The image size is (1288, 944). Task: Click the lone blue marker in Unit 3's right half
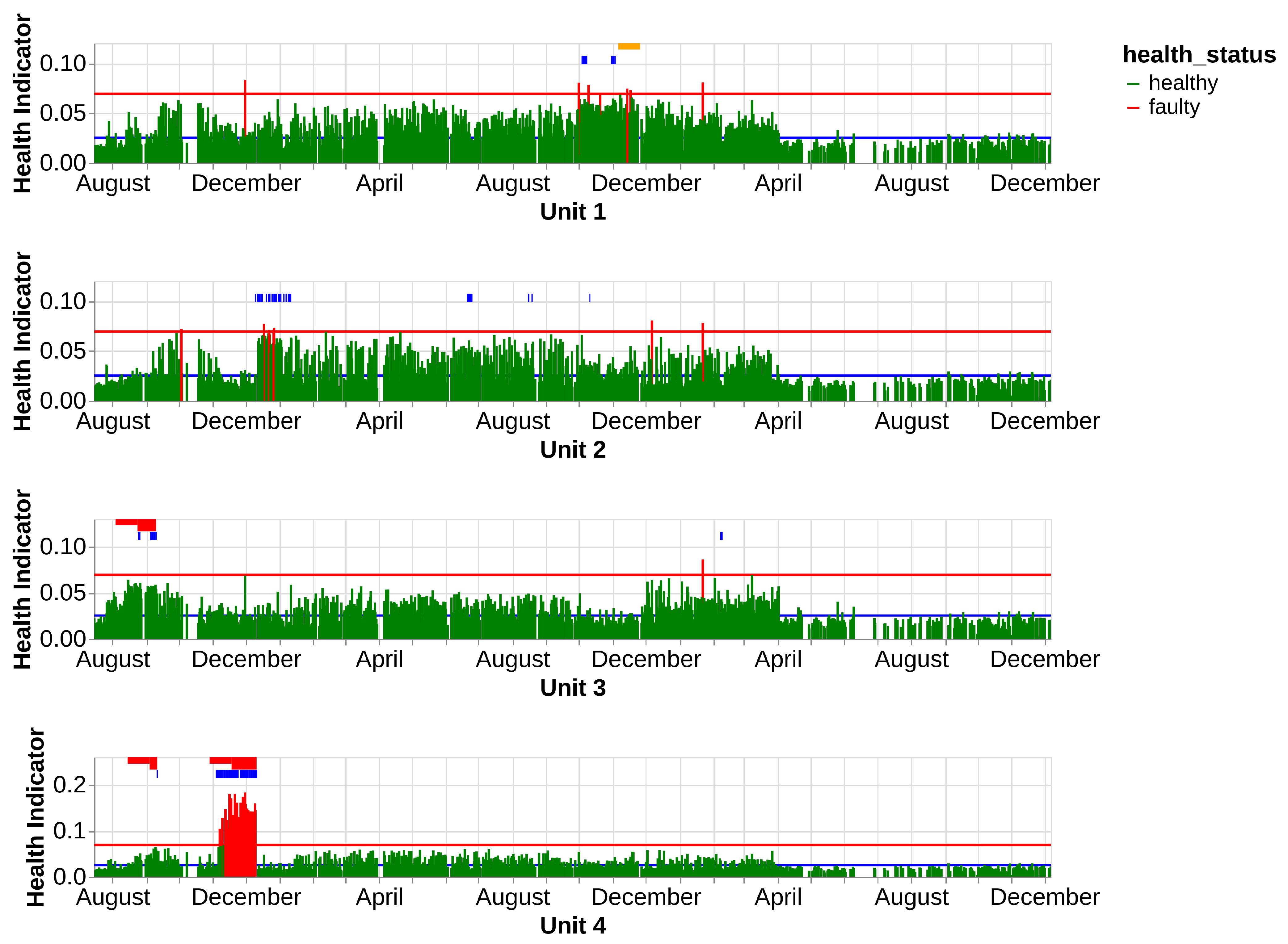pyautogui.click(x=721, y=536)
